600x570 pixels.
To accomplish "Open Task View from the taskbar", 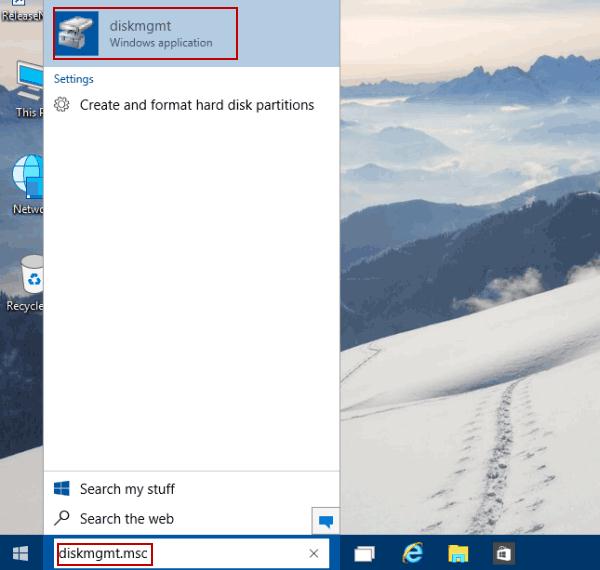I will point(364,553).
